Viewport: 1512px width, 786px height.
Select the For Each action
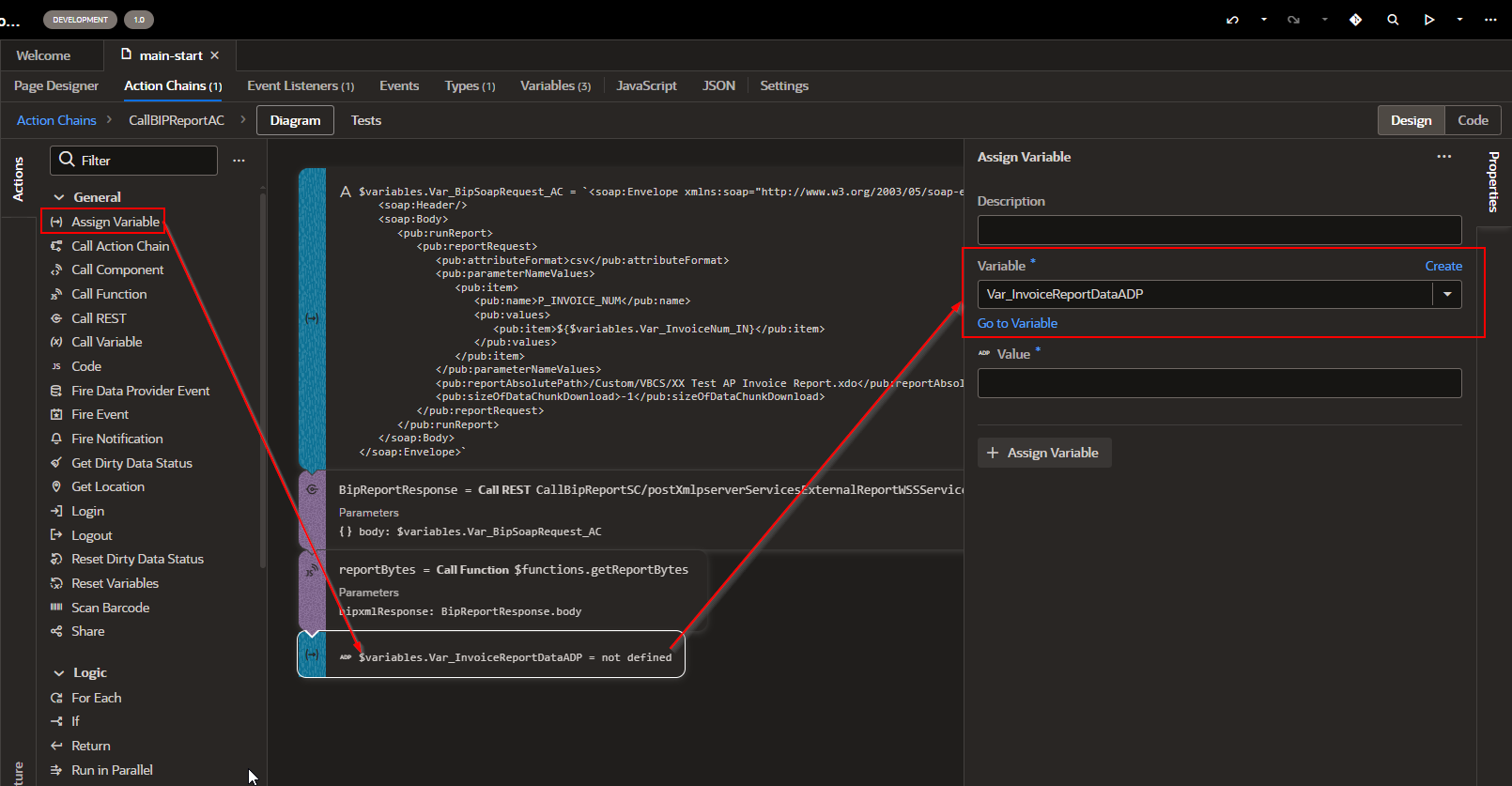point(96,698)
